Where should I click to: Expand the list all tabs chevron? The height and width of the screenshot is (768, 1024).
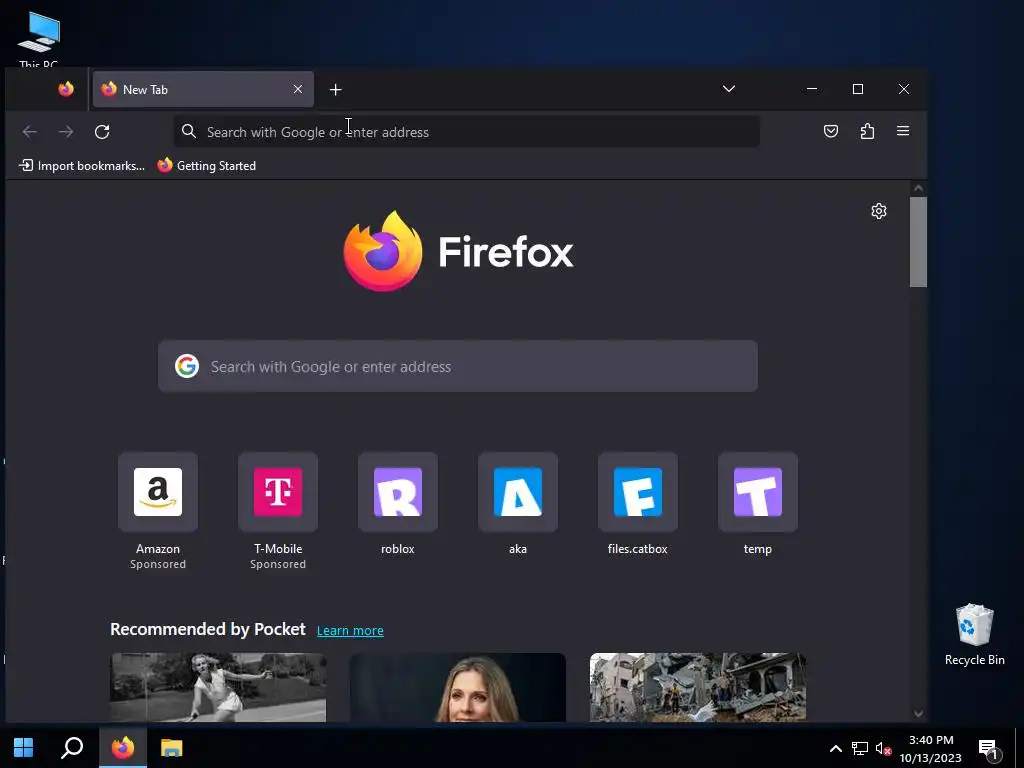click(729, 89)
